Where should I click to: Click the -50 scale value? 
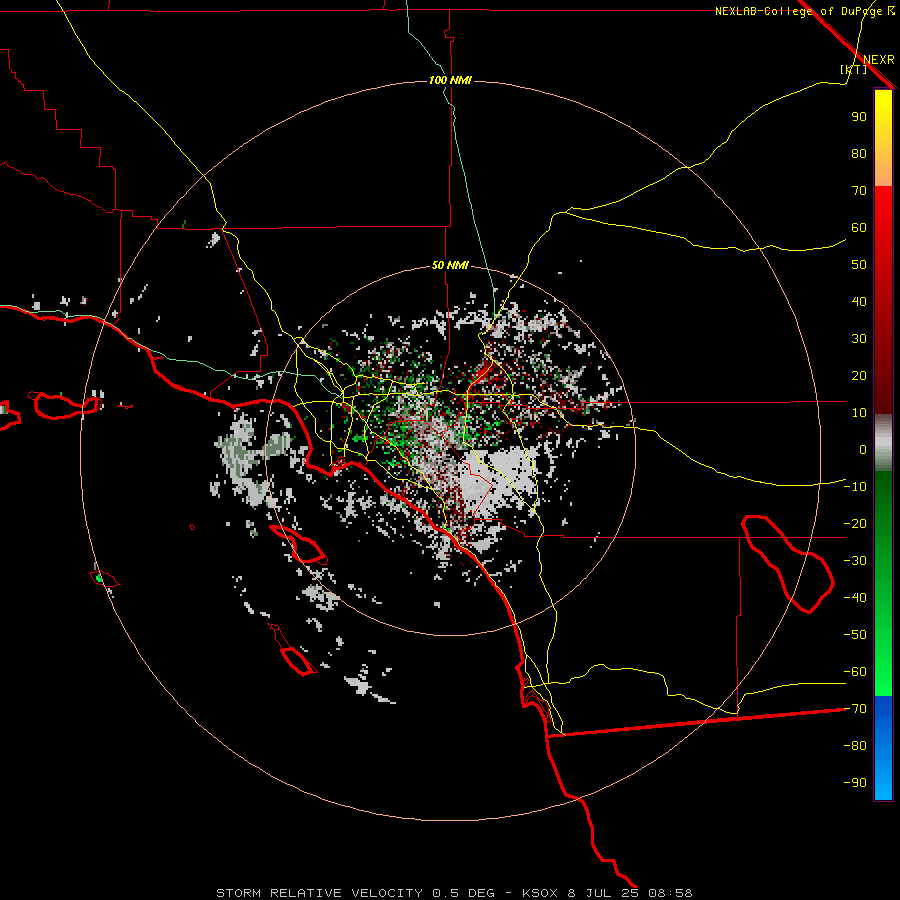tap(855, 635)
